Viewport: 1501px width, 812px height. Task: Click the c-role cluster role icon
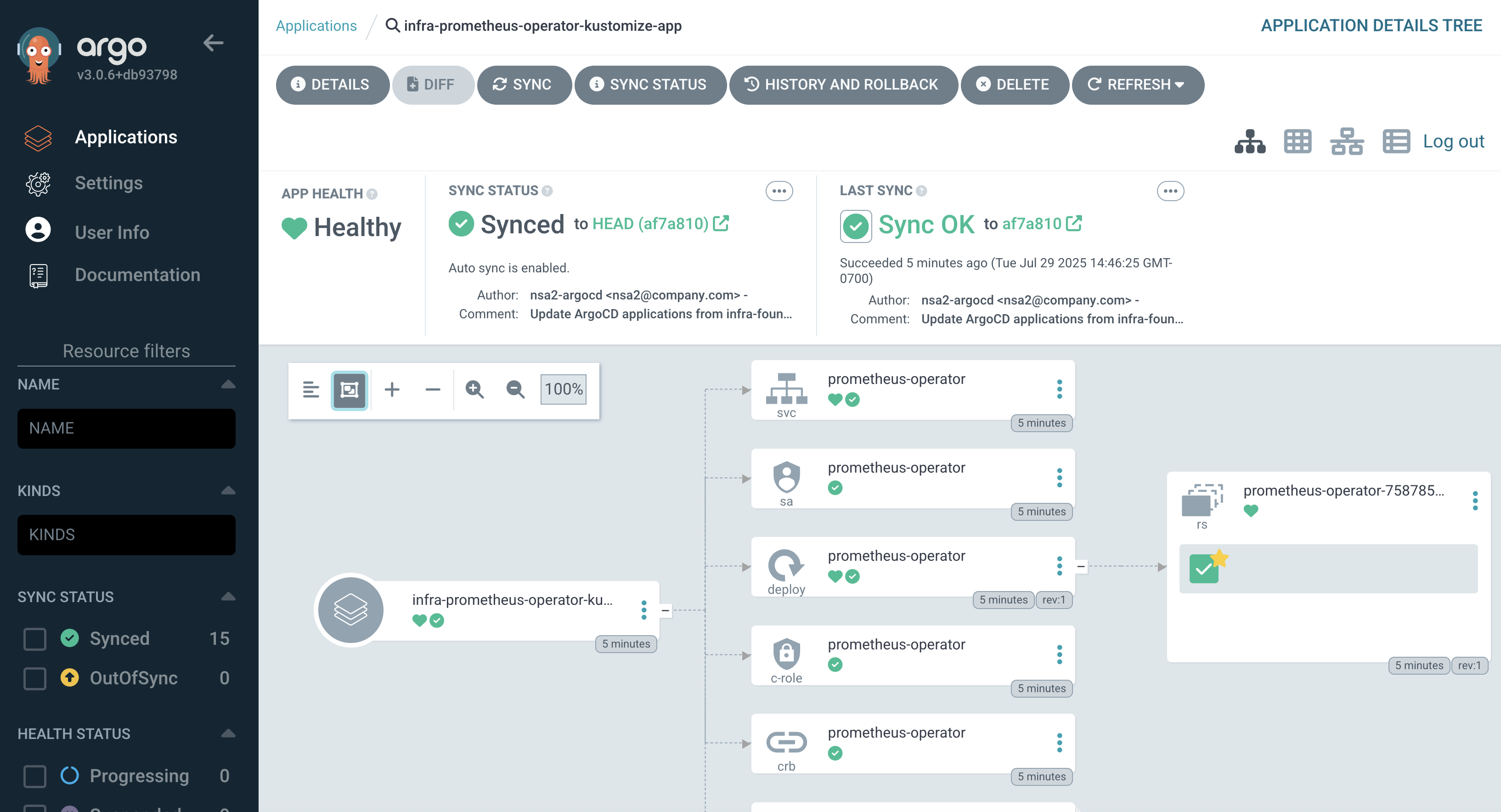click(786, 654)
